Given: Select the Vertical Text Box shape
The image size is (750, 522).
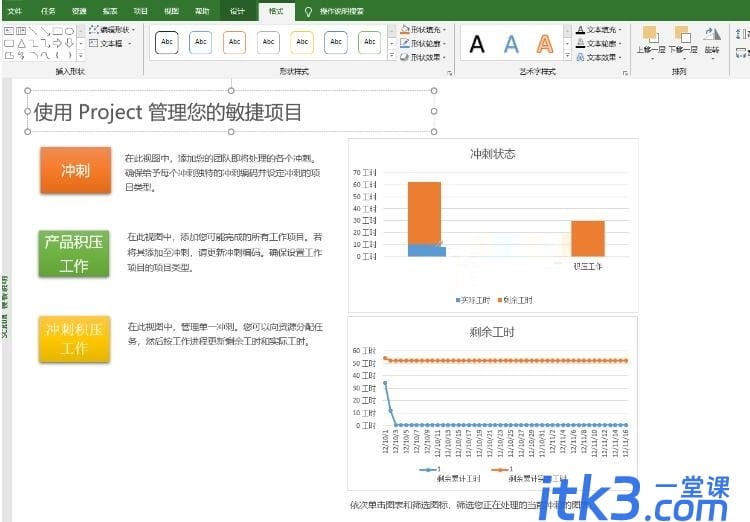Looking at the screenshot, I should pos(21,31).
